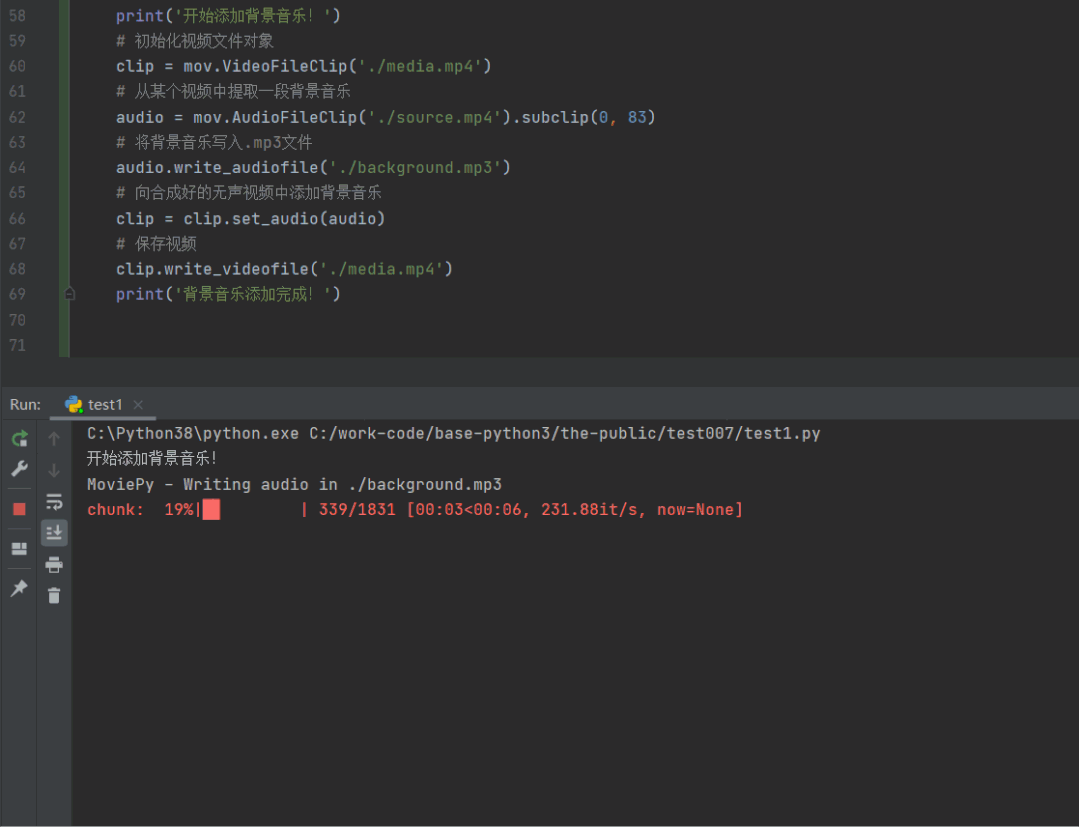Close the test1 run tab
This screenshot has height=827, width=1079.
pos(138,405)
